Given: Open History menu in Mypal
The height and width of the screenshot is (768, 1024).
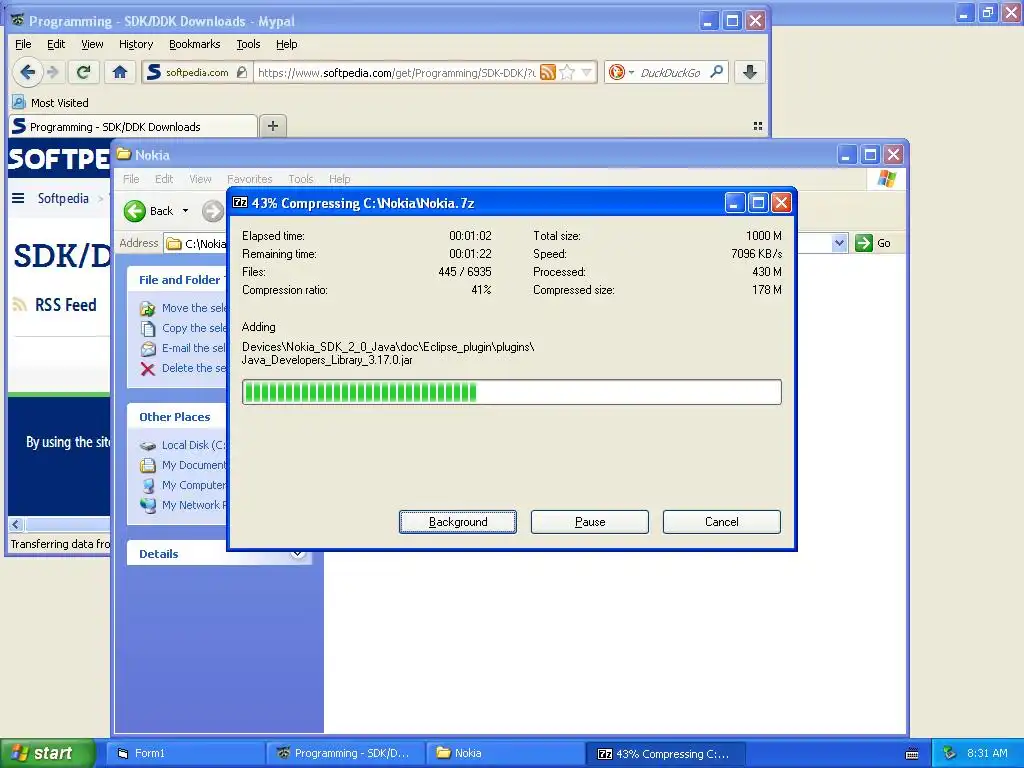Looking at the screenshot, I should click(136, 44).
